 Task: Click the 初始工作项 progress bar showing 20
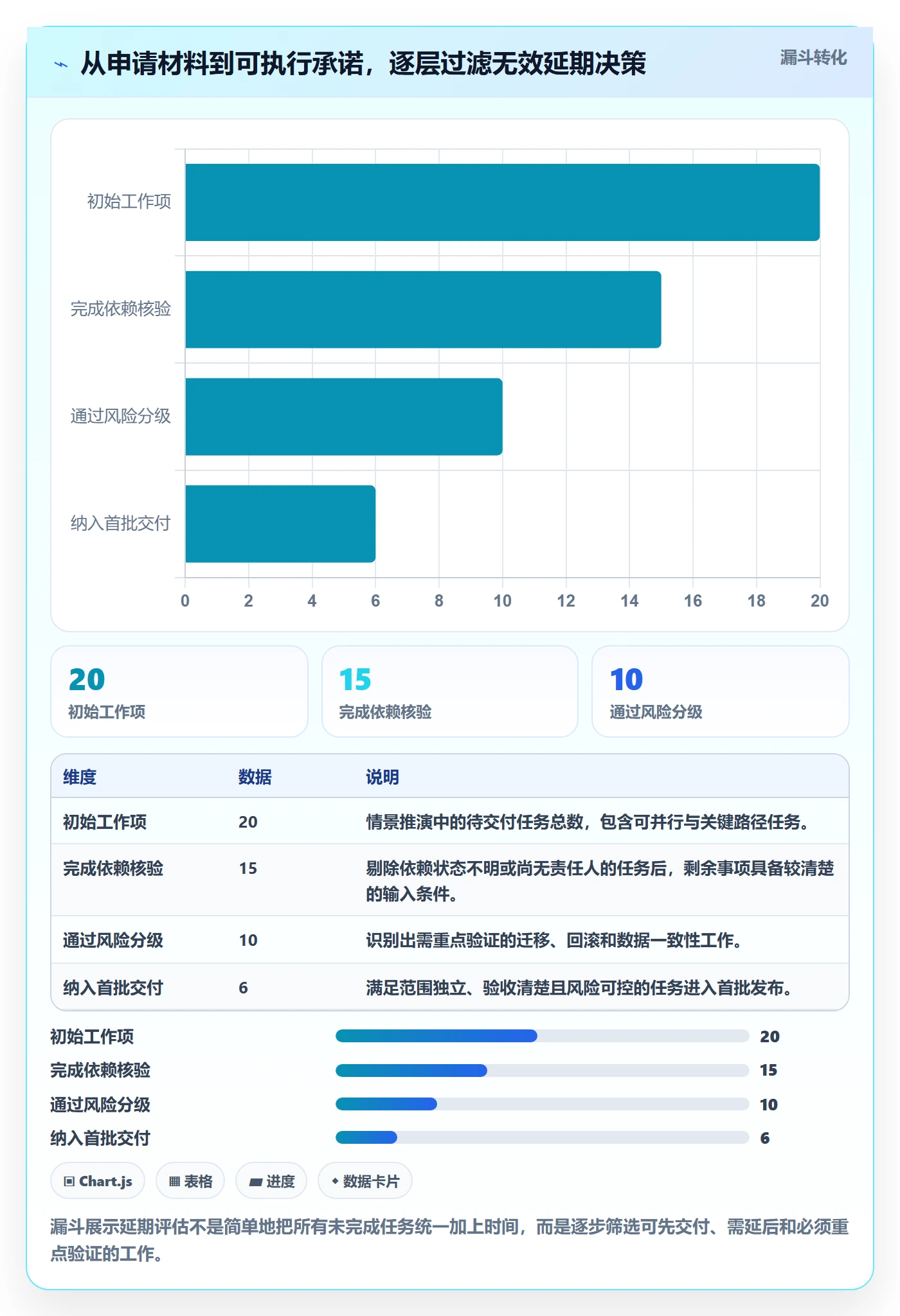(x=543, y=1036)
